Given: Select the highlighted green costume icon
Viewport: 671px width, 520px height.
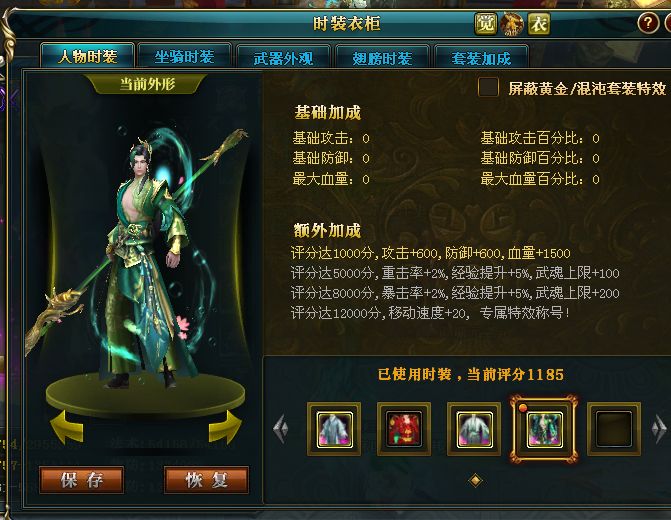Looking at the screenshot, I should click(544, 429).
